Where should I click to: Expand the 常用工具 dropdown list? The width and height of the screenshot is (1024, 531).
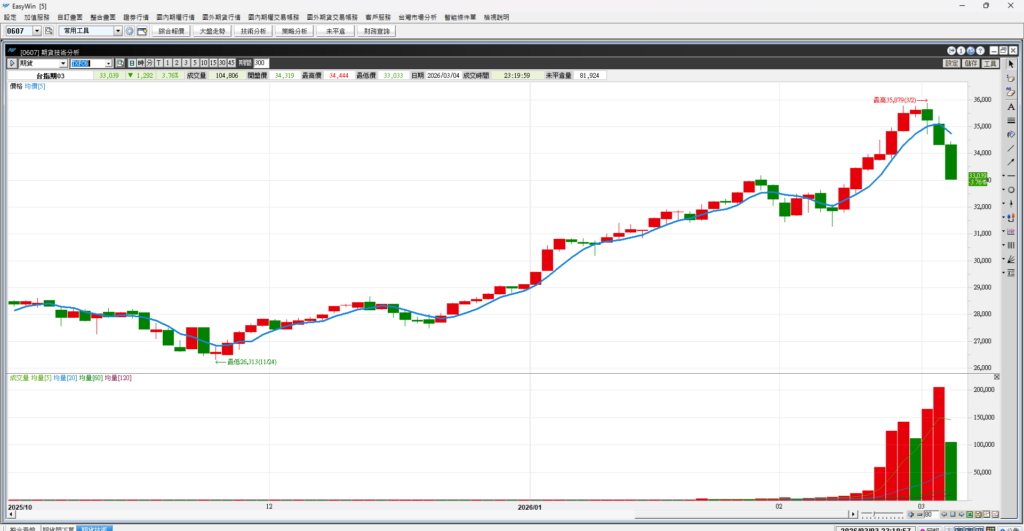tap(118, 31)
